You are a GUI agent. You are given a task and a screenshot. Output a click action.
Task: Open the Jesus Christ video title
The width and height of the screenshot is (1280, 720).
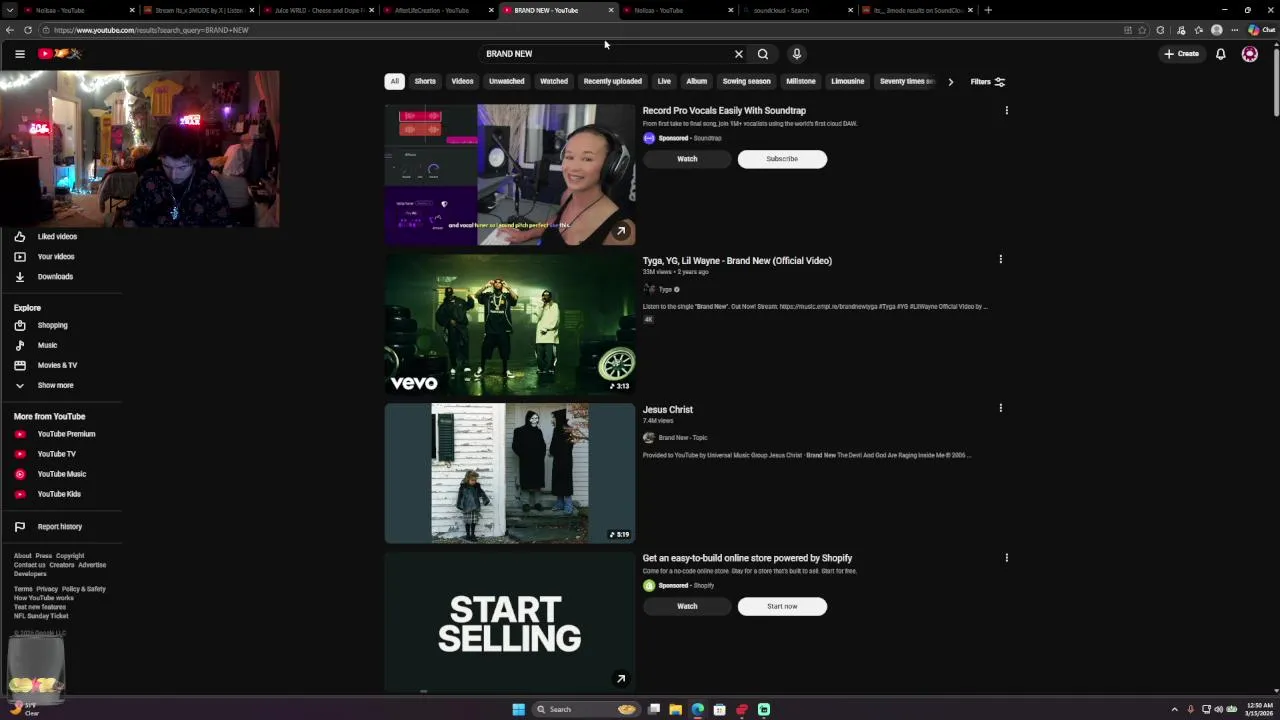[668, 410]
